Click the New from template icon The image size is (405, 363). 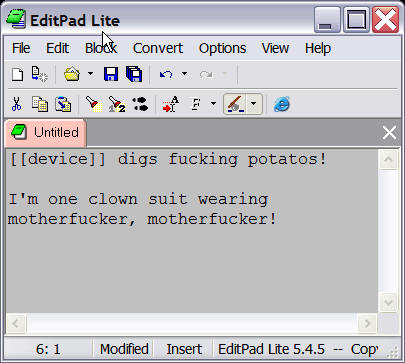(x=39, y=74)
